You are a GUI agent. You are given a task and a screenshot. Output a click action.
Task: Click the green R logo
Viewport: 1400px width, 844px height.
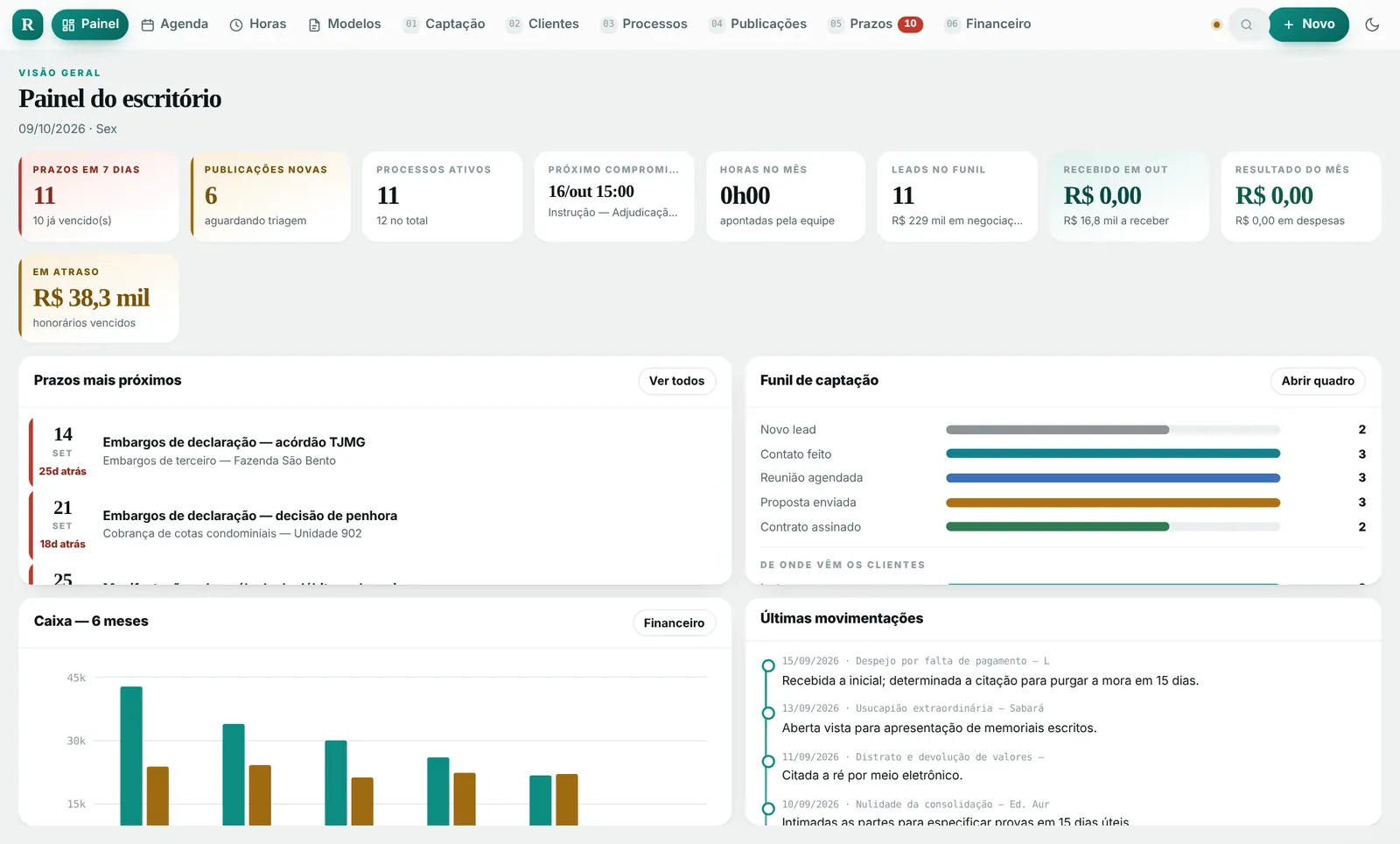27,25
